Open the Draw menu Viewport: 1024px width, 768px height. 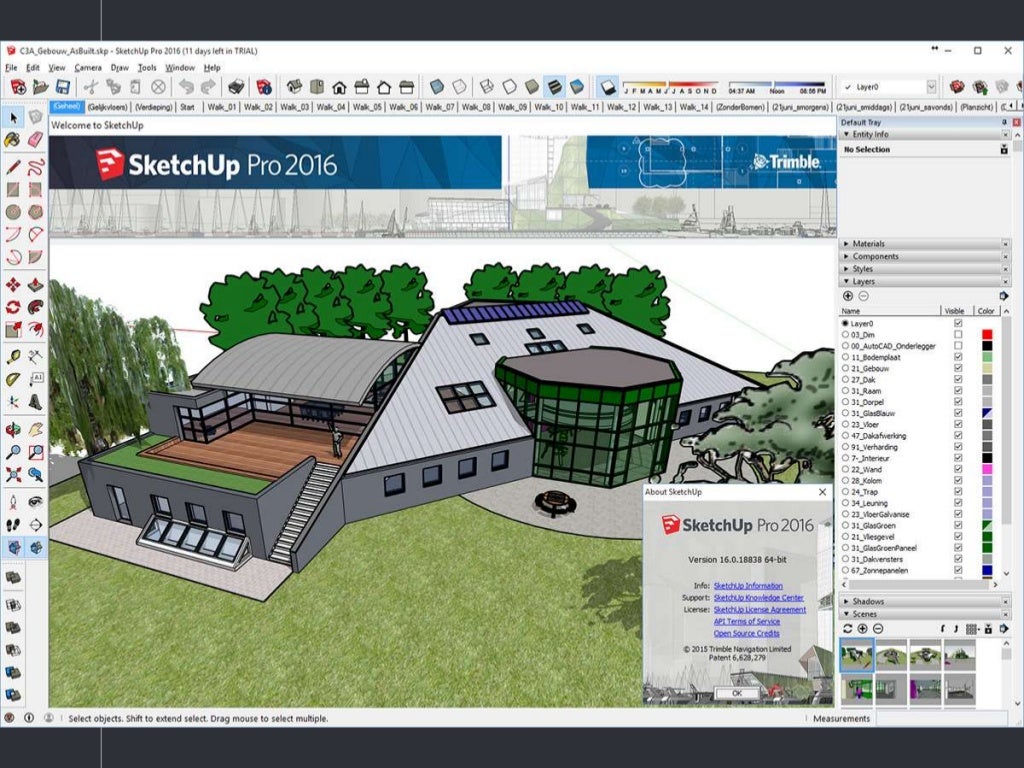point(120,67)
